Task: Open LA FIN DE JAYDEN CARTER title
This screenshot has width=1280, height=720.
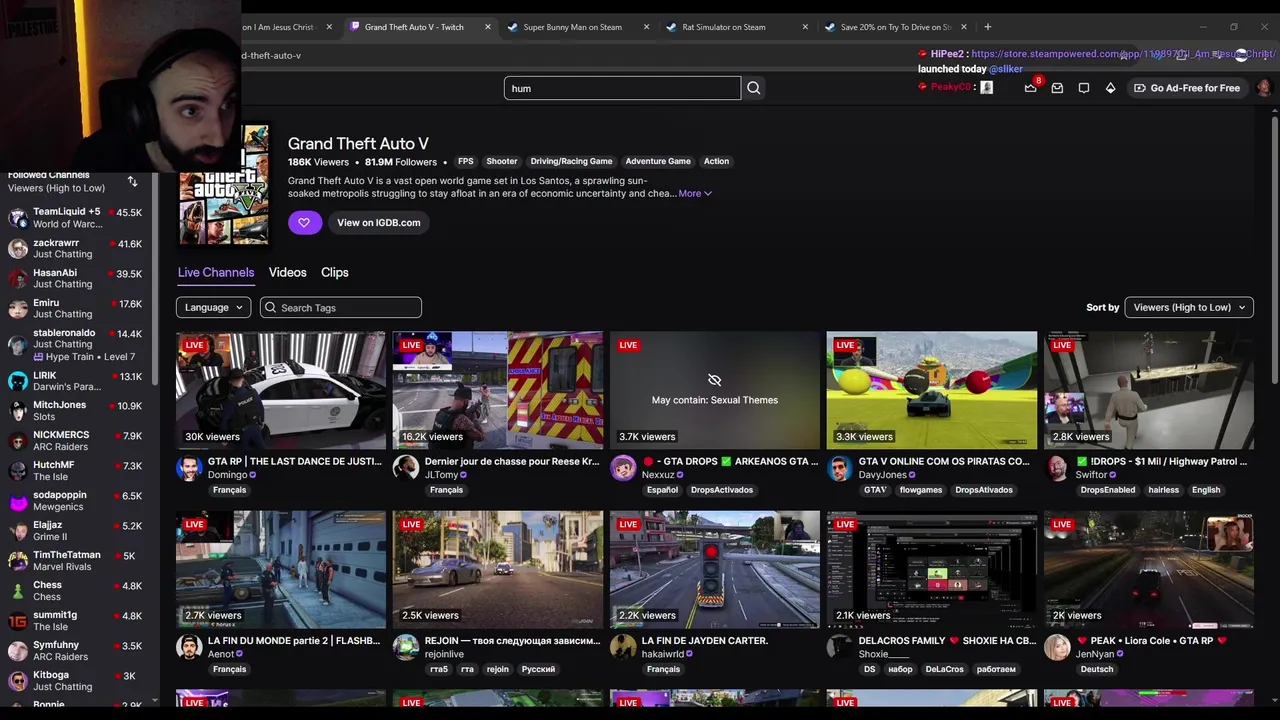Action: (x=705, y=641)
